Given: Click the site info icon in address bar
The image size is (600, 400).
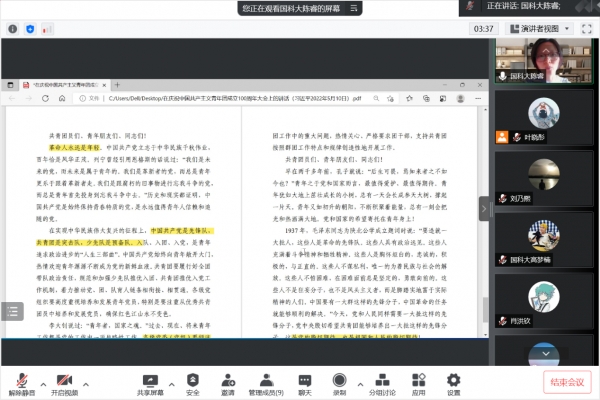Looking at the screenshot, I should [82, 98].
